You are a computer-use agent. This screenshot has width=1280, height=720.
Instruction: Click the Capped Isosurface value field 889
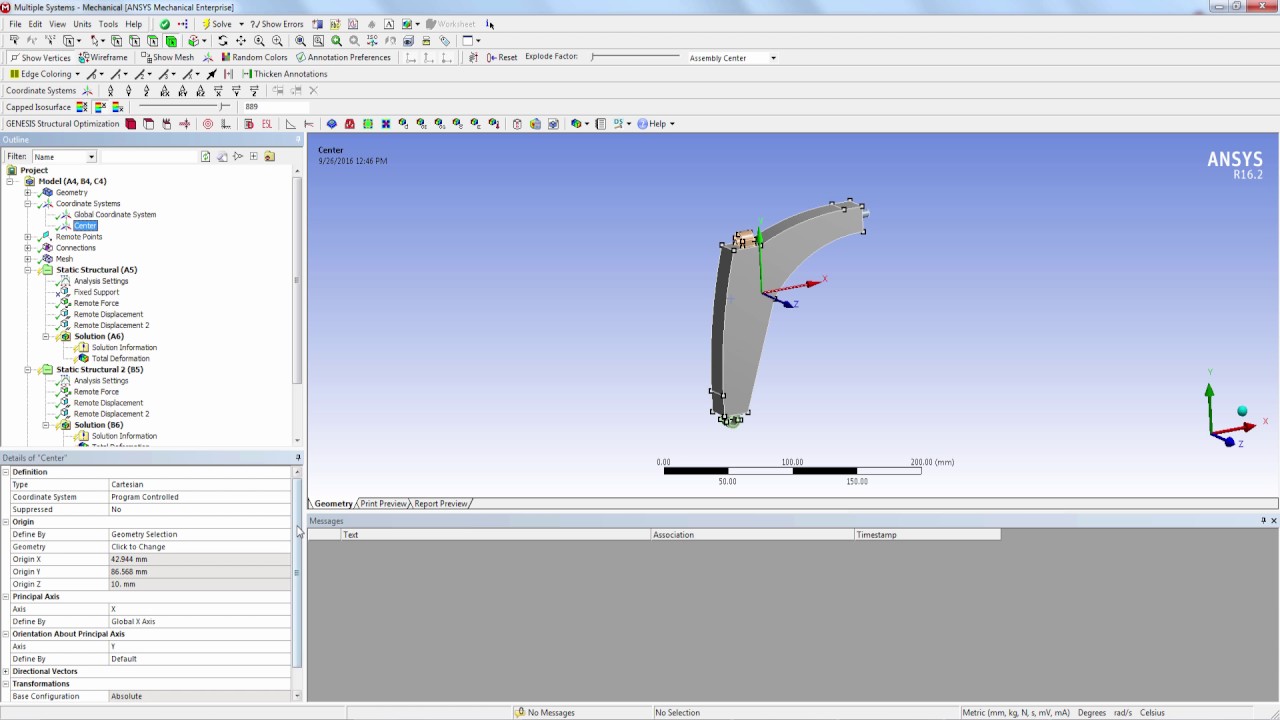pyautogui.click(x=276, y=107)
